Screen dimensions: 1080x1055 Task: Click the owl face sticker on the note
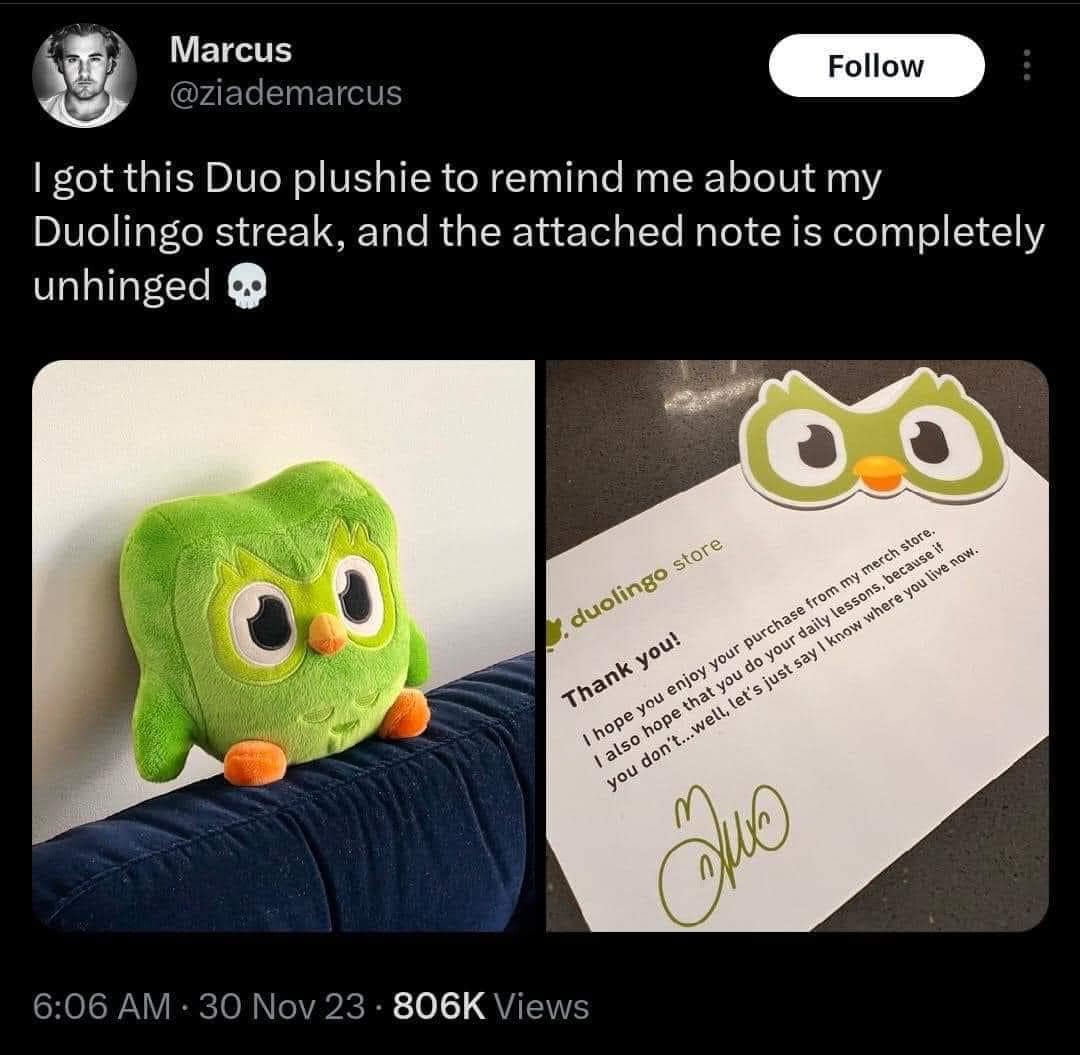tap(875, 437)
